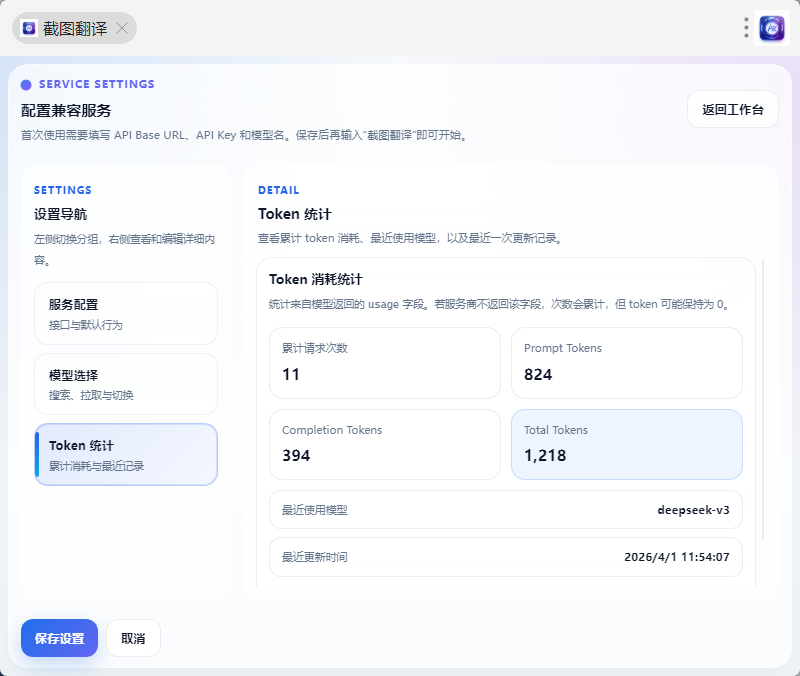The height and width of the screenshot is (676, 800).
Task: Open the 服务配置 settings section
Action: click(126, 313)
